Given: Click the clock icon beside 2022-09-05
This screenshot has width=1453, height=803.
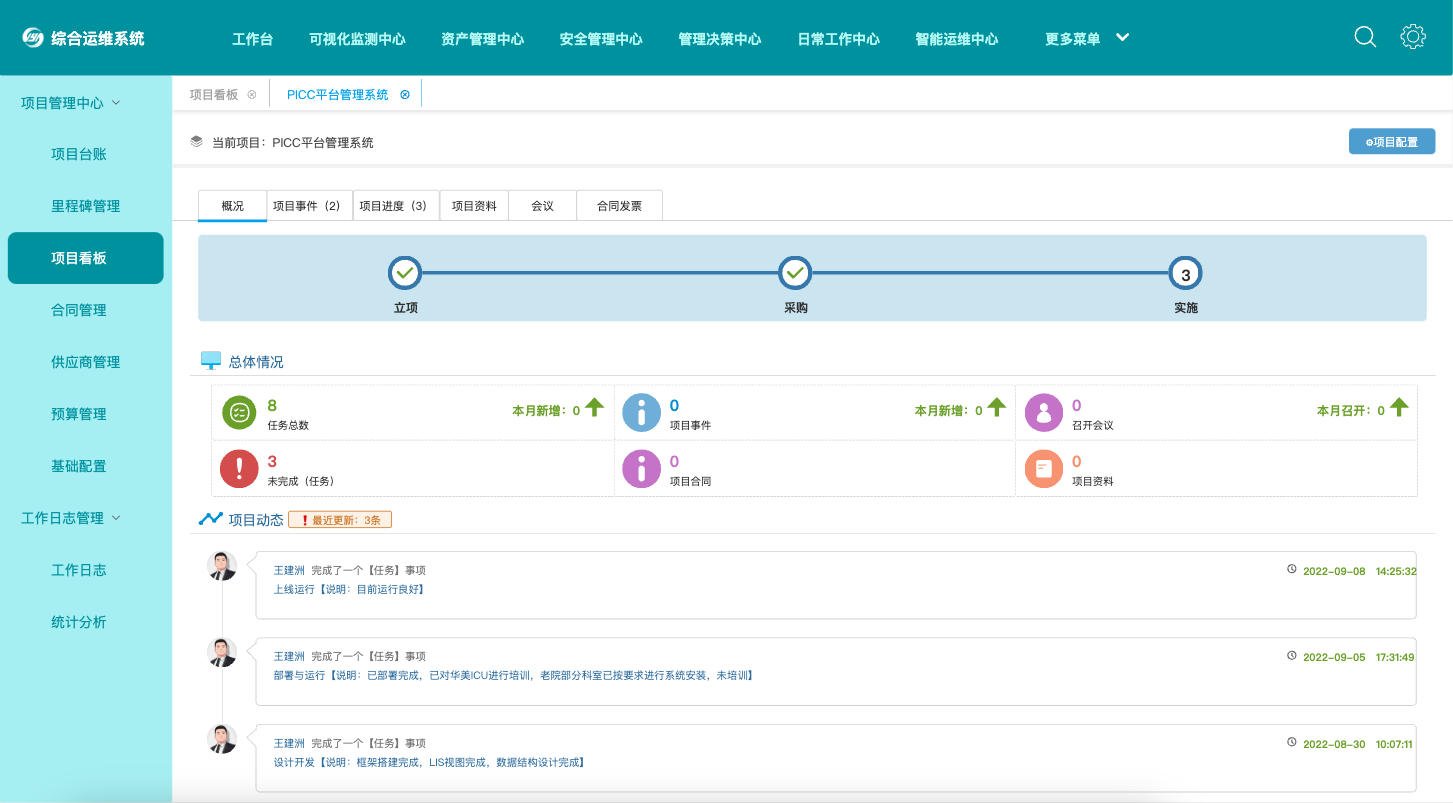Looking at the screenshot, I should pos(1292,656).
